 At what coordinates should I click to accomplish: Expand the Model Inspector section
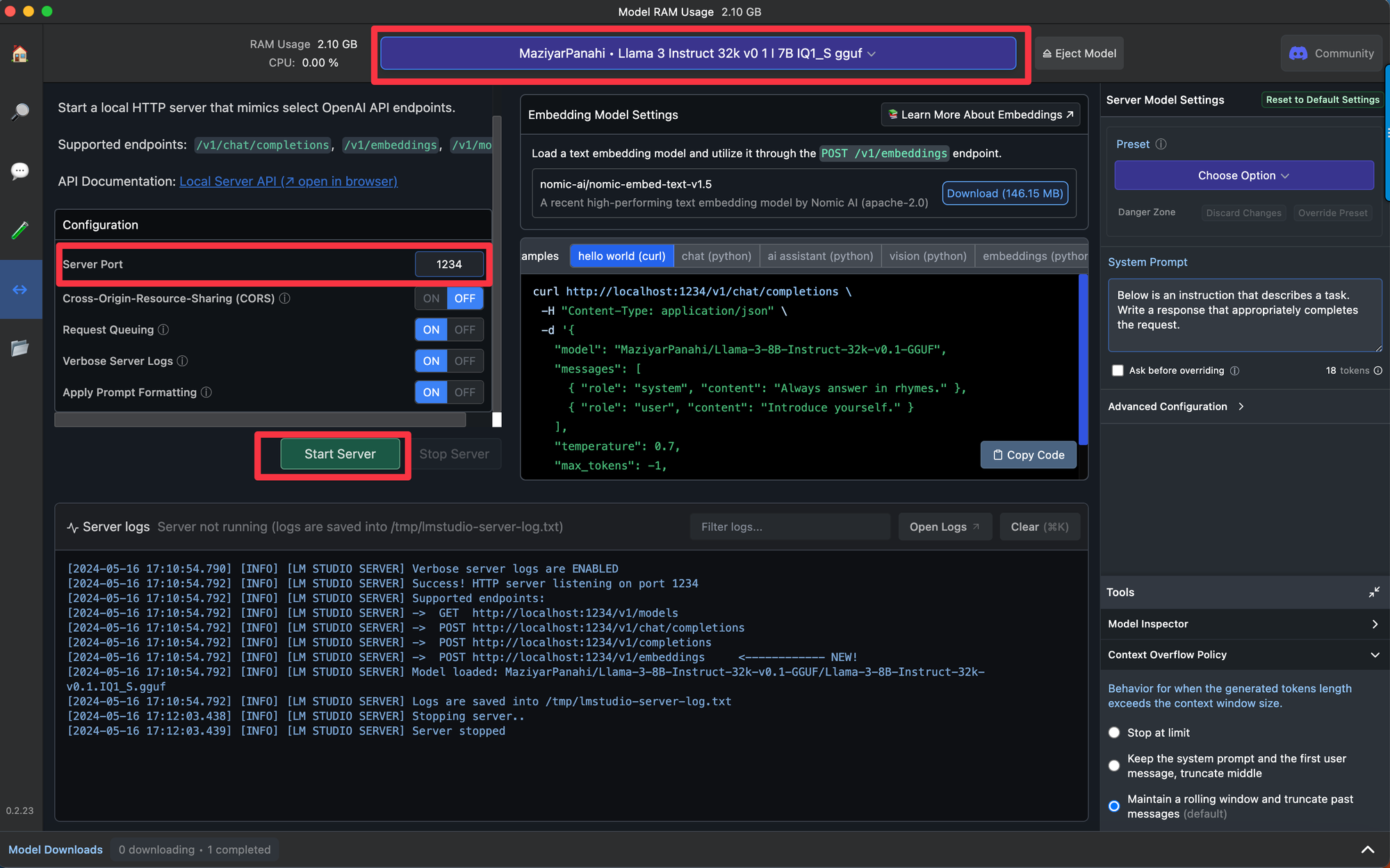click(1244, 624)
